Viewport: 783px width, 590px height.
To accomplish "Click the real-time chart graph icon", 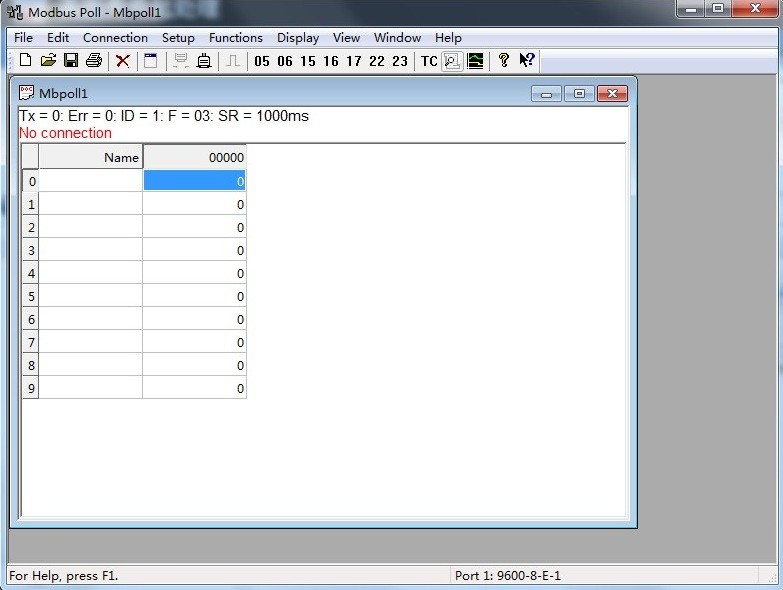I will coord(475,61).
